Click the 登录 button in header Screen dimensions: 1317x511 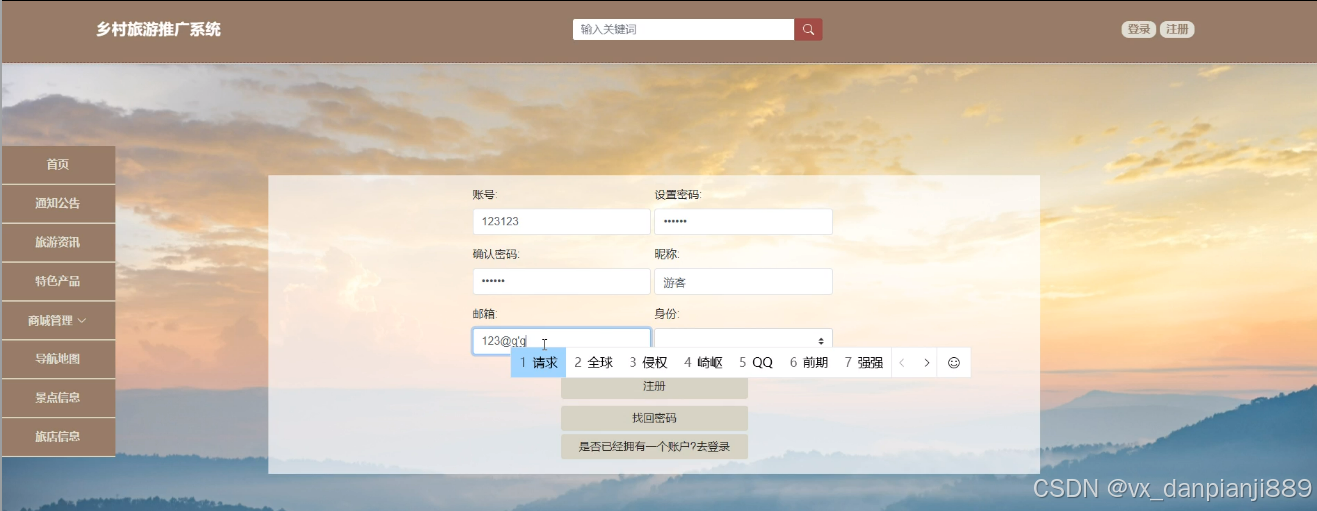(1139, 30)
